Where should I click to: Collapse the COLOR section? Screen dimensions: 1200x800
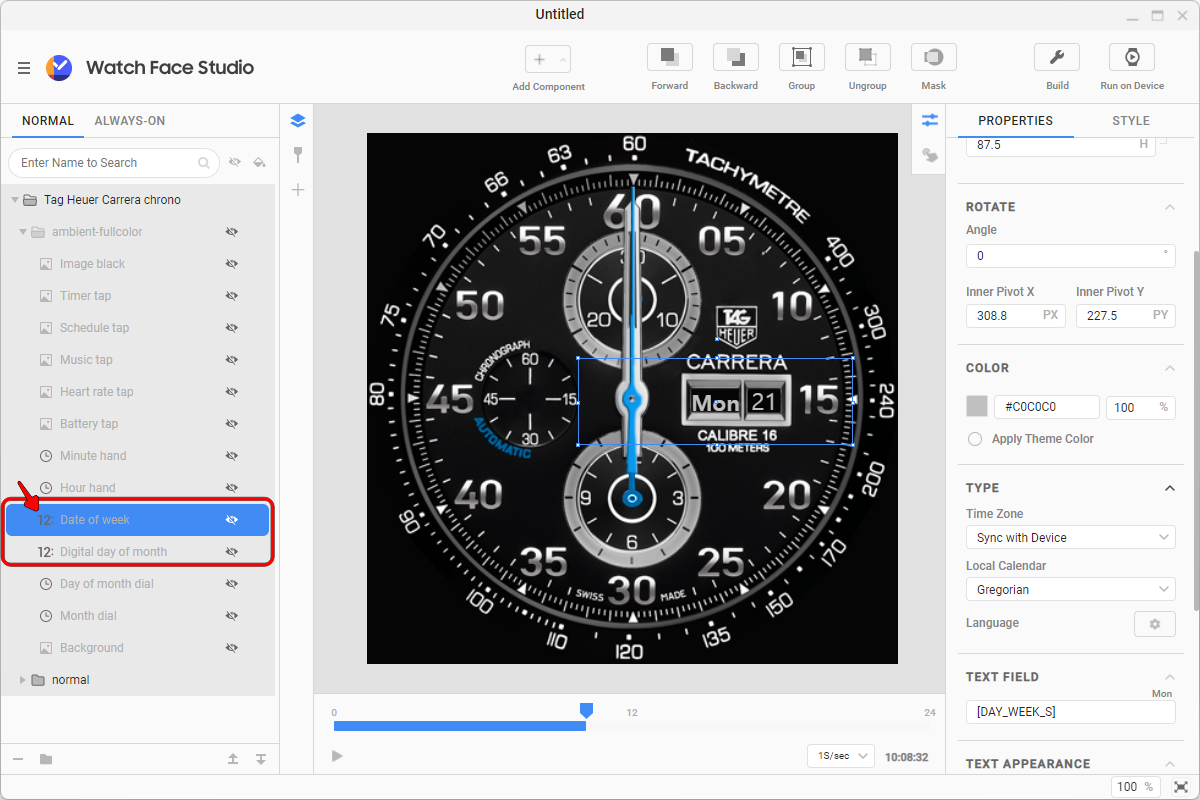[1169, 368]
